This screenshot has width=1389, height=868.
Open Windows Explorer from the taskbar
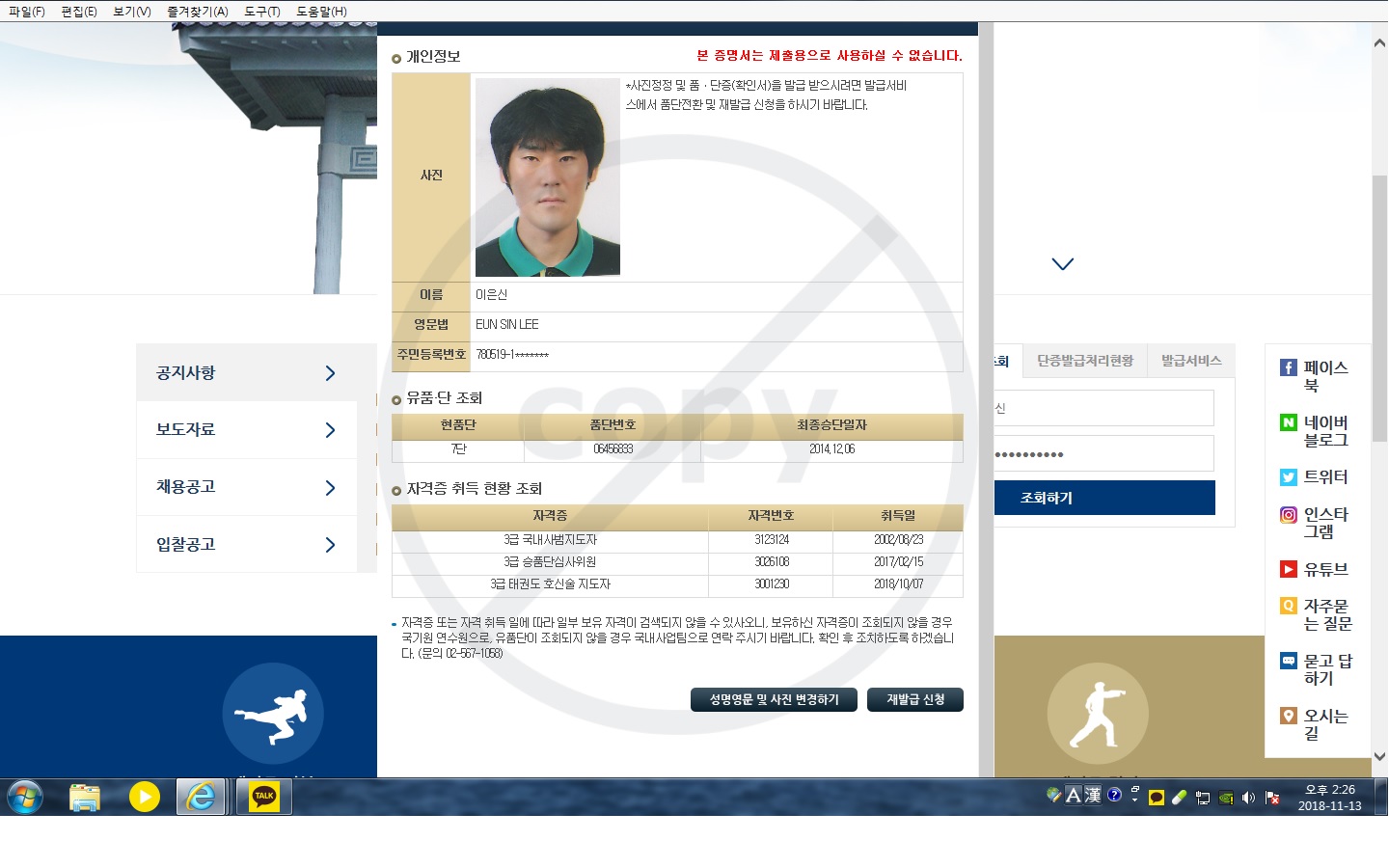click(85, 797)
